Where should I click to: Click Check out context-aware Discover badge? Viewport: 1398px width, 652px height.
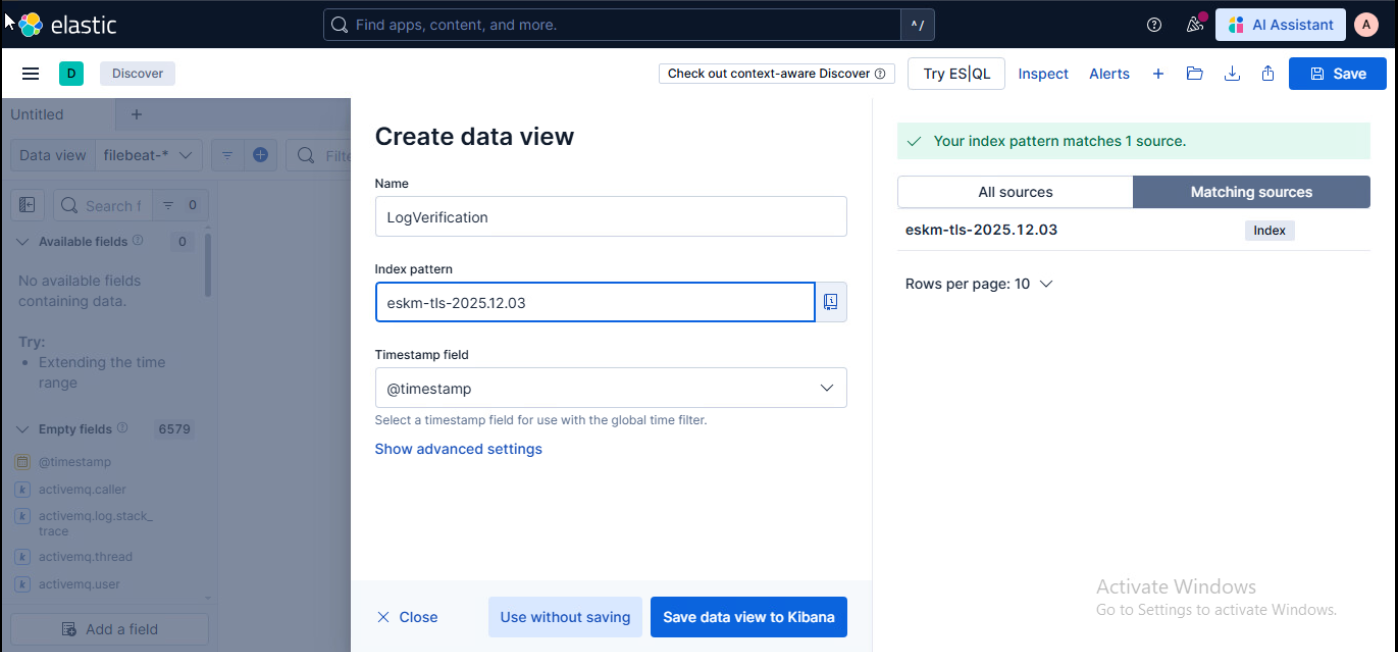click(777, 73)
